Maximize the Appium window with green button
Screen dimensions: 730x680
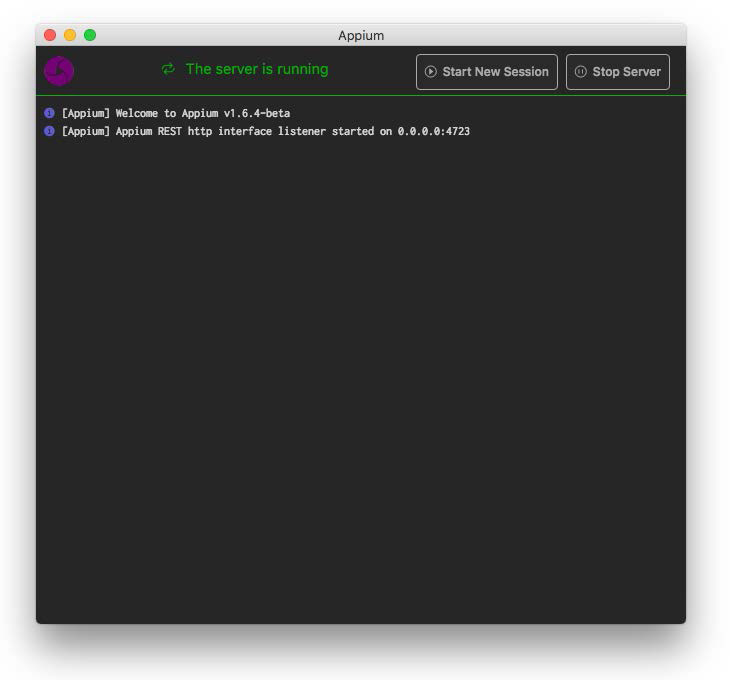90,35
